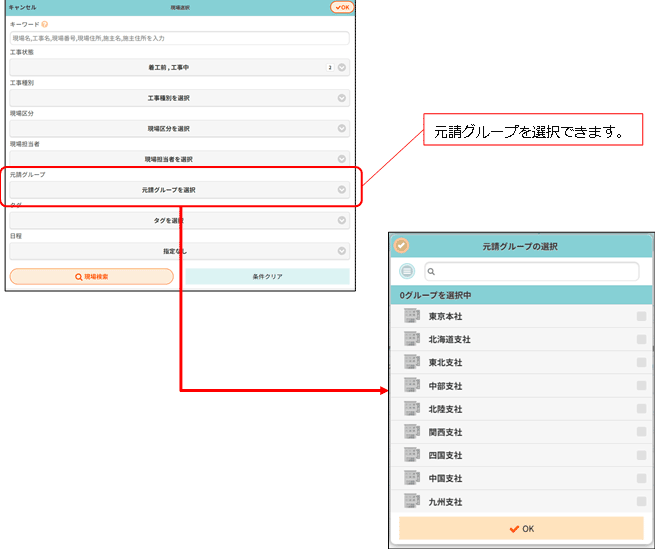Tick the 東北支社 checkbox
655x549 pixels.
(641, 362)
